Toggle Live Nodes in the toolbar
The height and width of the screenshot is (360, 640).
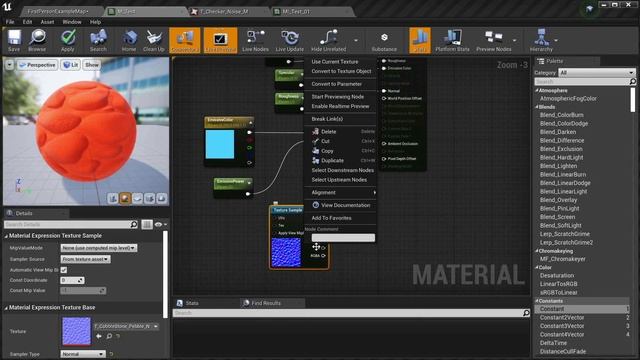coord(256,40)
